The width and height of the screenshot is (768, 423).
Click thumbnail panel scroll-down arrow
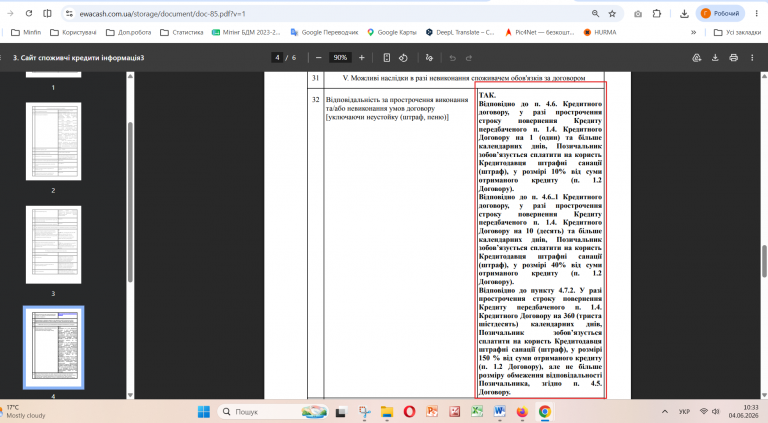coord(130,395)
